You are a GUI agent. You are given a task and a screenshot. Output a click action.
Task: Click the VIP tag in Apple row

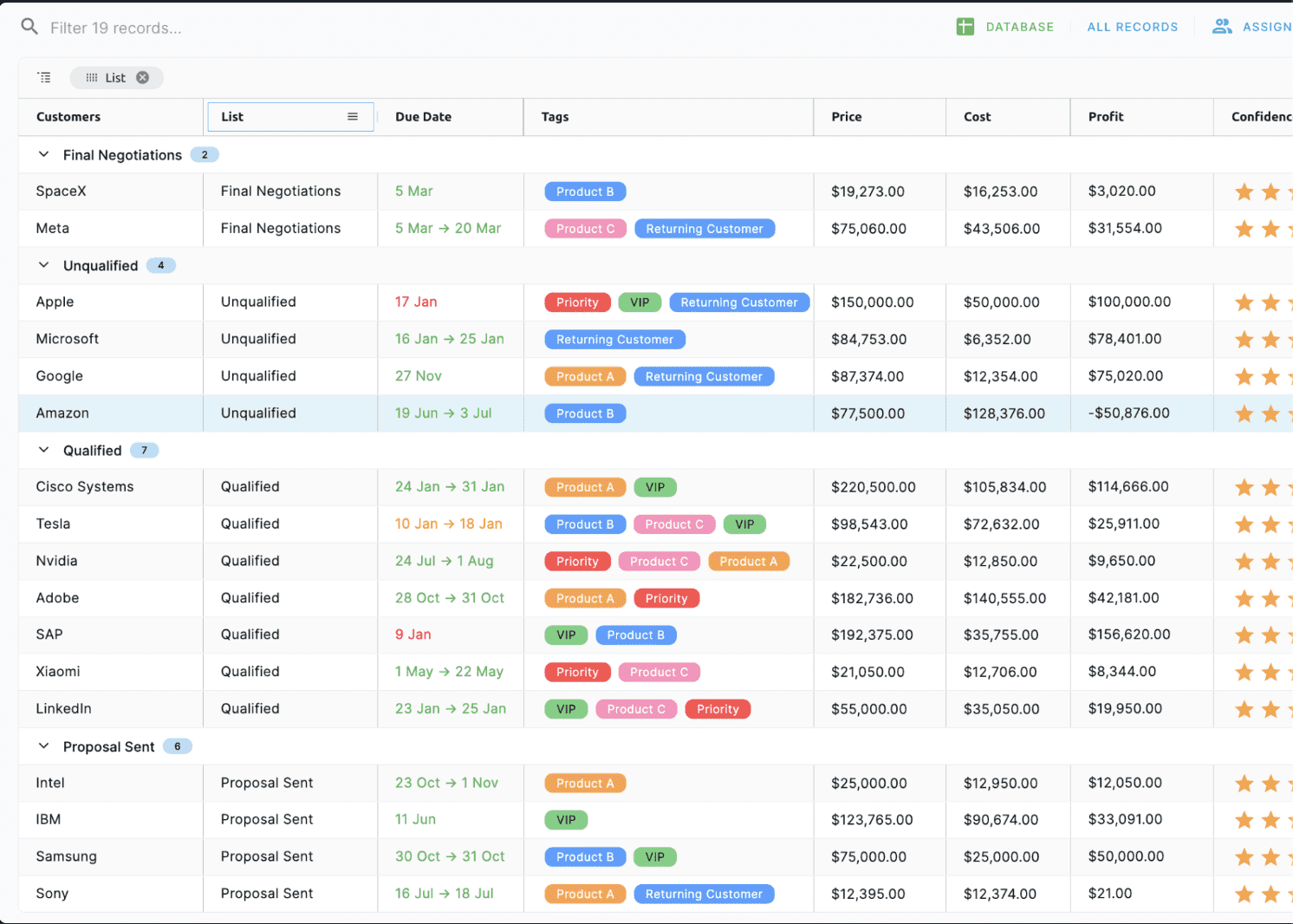[640, 303]
